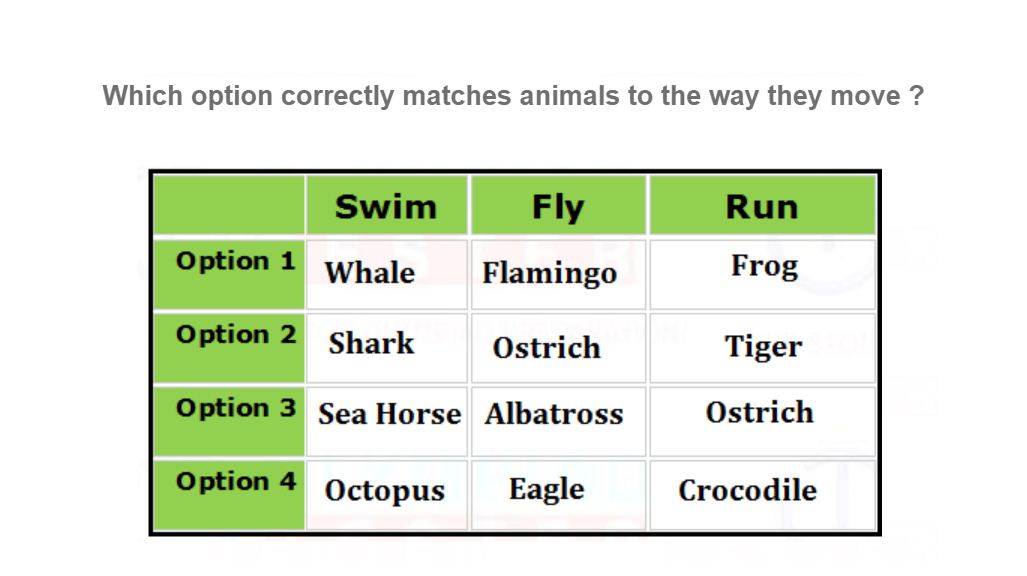Click the Albatross cell

pos(554,414)
